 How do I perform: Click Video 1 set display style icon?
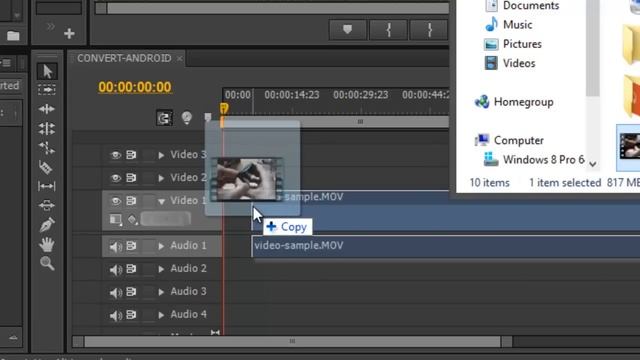click(116, 220)
